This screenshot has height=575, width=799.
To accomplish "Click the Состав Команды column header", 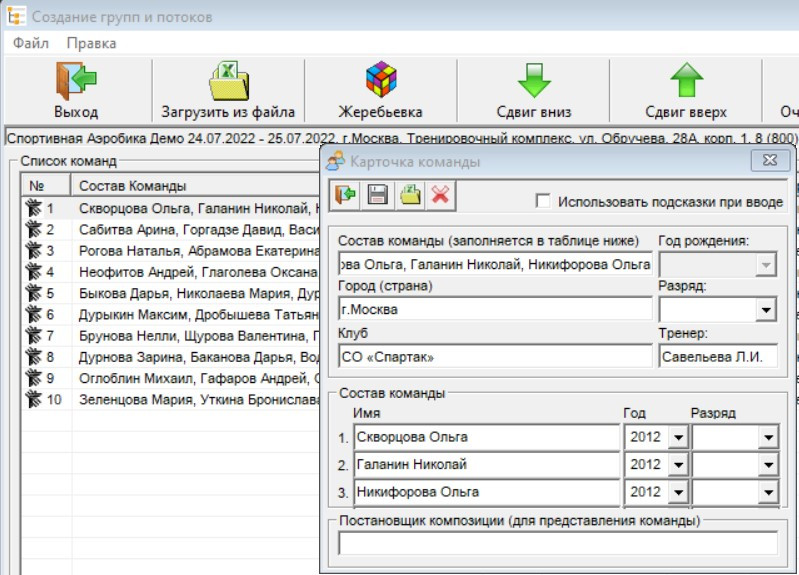I will [190, 185].
